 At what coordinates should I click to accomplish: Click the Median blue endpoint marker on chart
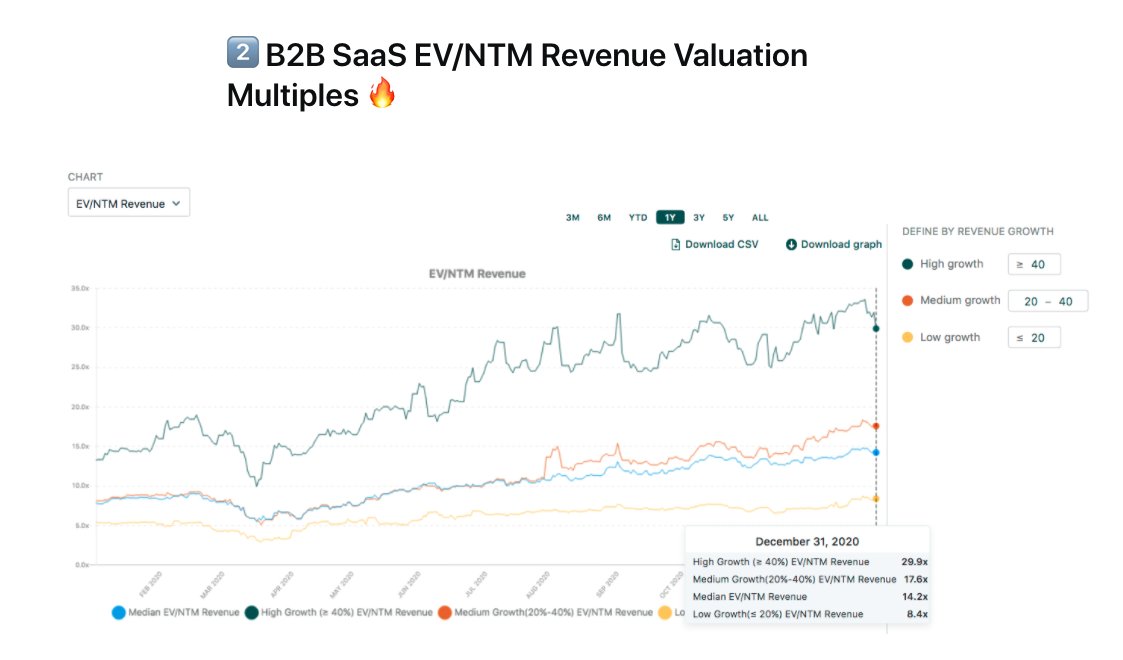click(876, 452)
